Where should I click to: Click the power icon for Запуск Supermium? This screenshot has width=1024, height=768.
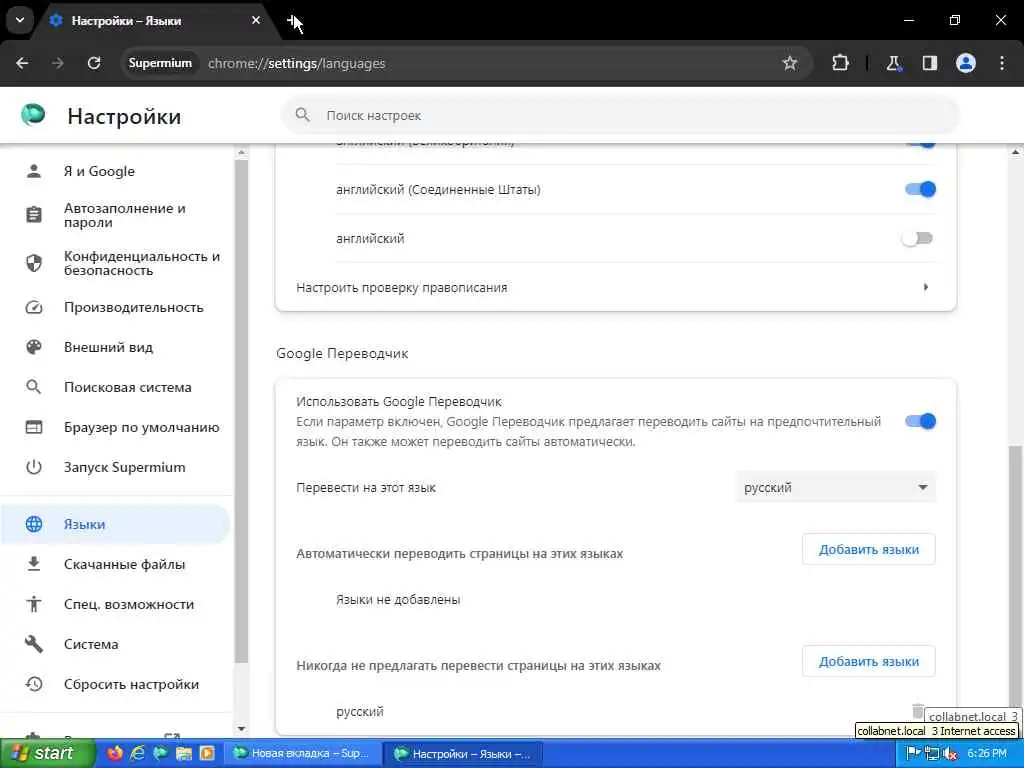coord(34,467)
